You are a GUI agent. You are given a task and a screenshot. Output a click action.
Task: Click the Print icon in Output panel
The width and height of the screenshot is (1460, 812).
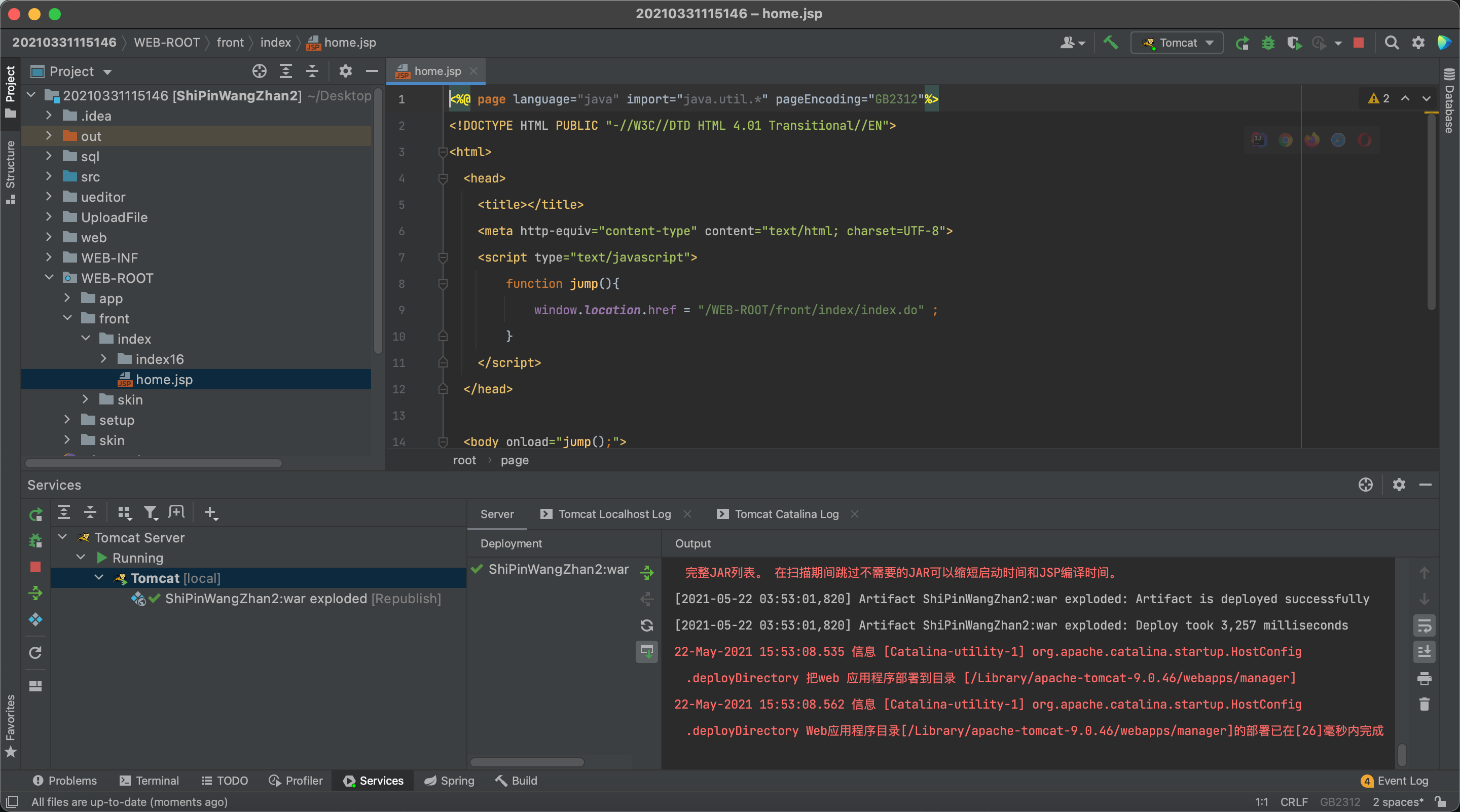[x=1425, y=678]
